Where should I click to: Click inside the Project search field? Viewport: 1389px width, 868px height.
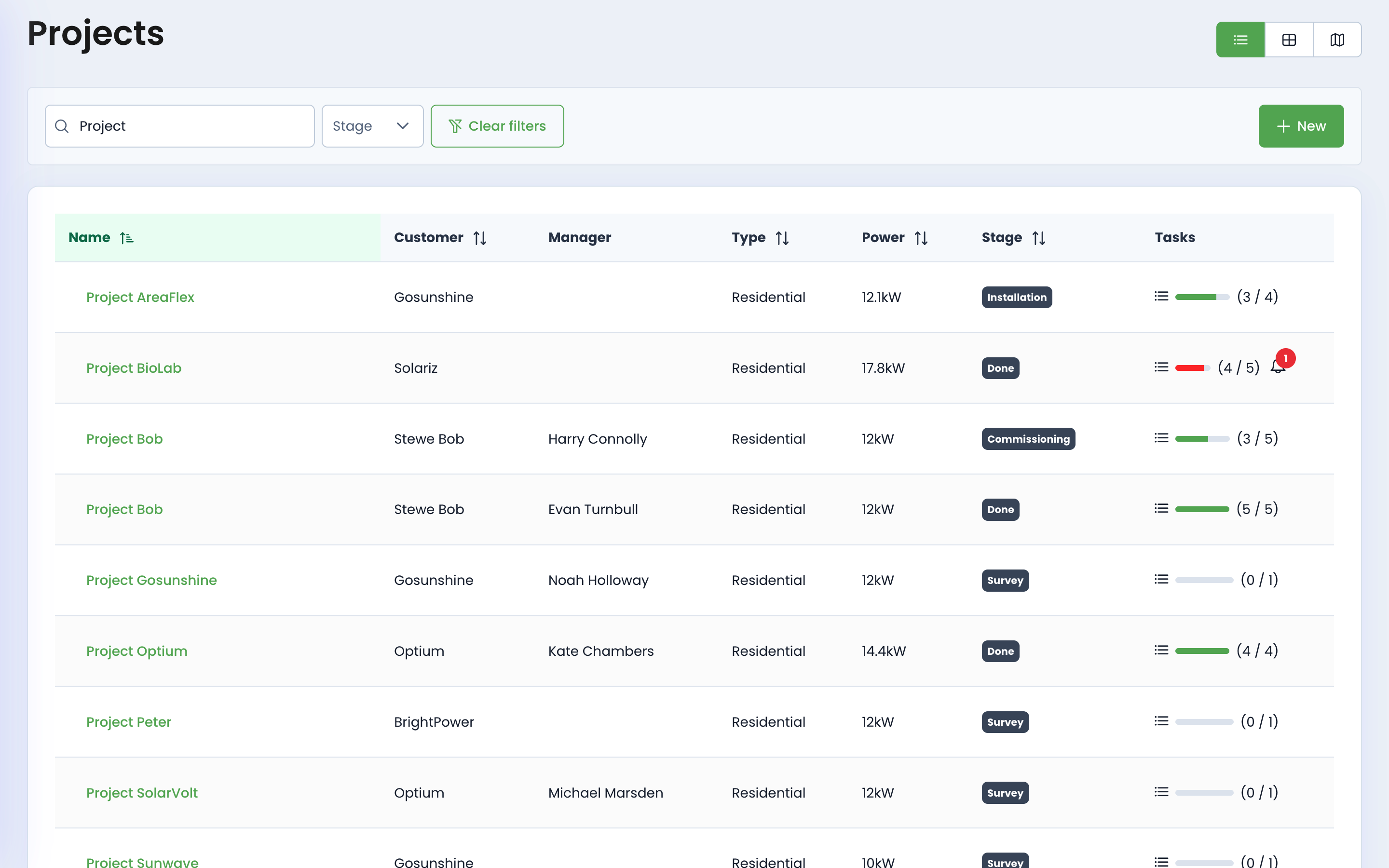pos(172,126)
